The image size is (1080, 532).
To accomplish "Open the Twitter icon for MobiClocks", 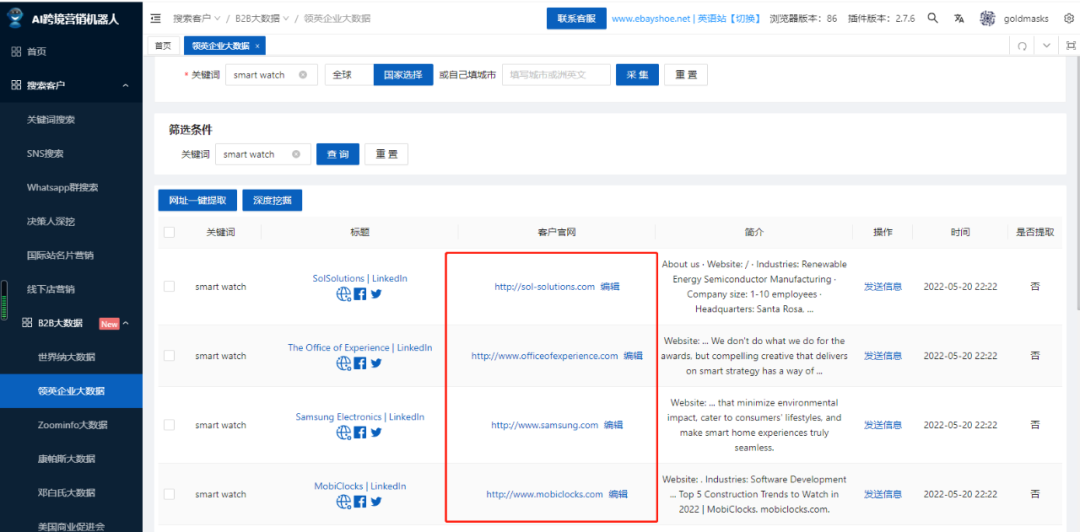I will (376, 501).
